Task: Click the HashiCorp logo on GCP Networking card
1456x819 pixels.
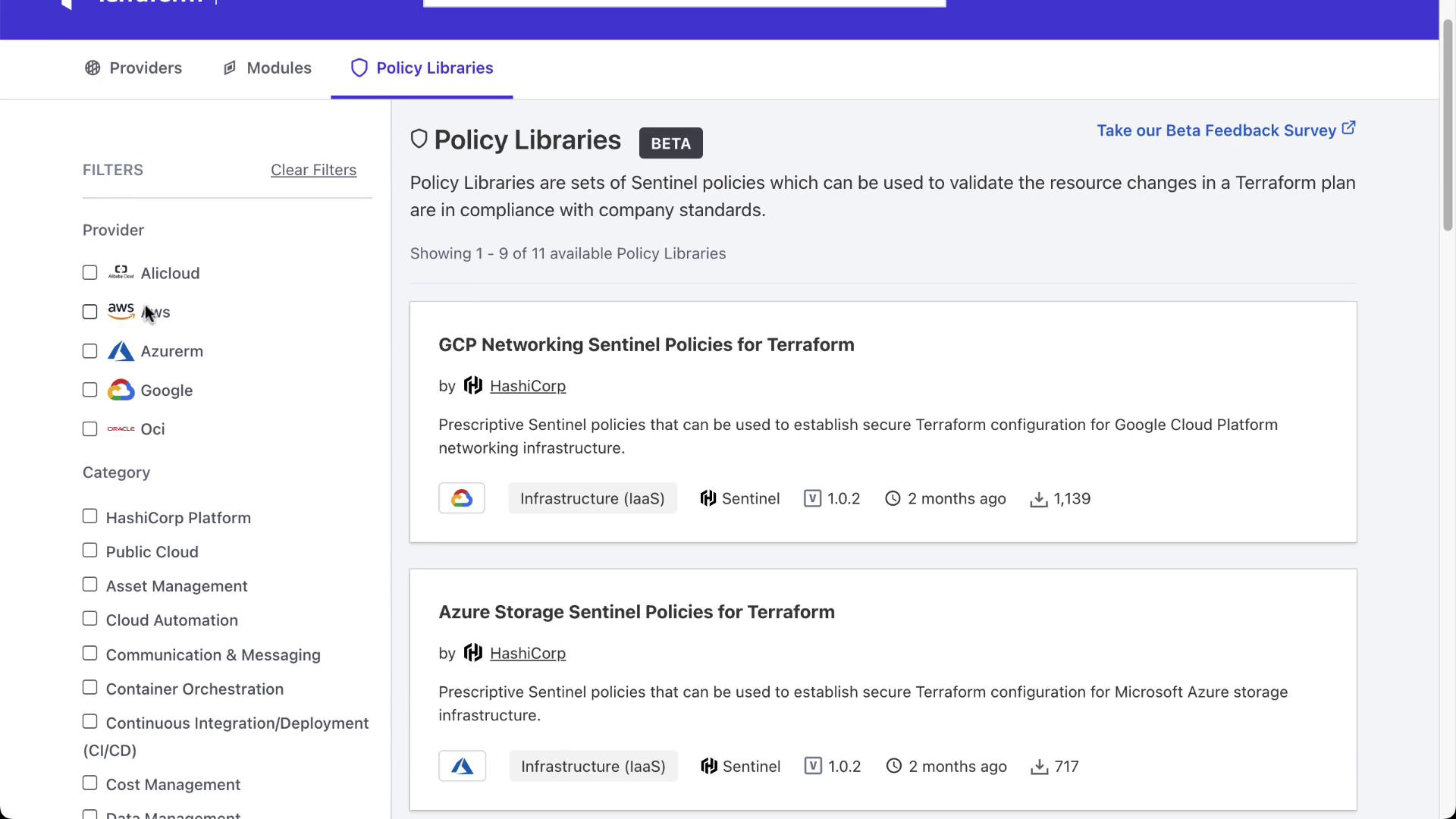Action: tap(473, 386)
